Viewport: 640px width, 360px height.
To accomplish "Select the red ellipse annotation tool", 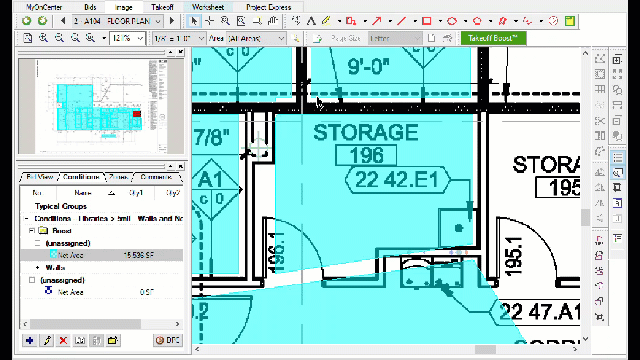I will 452,21.
